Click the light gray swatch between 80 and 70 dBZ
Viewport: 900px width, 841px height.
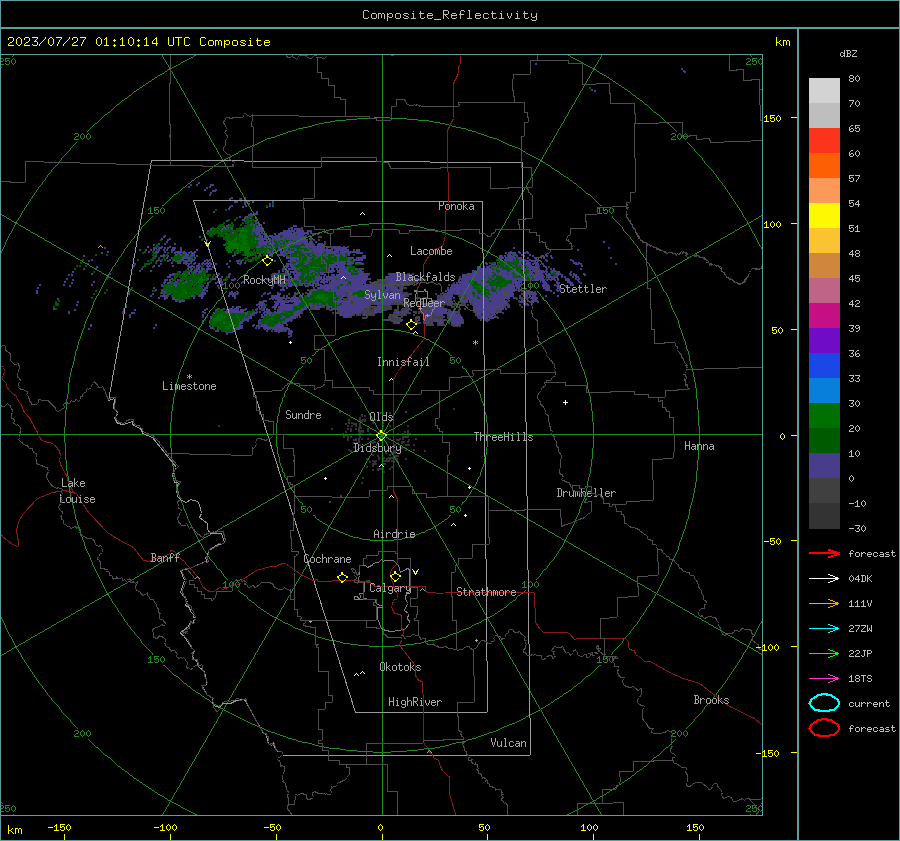(x=824, y=91)
